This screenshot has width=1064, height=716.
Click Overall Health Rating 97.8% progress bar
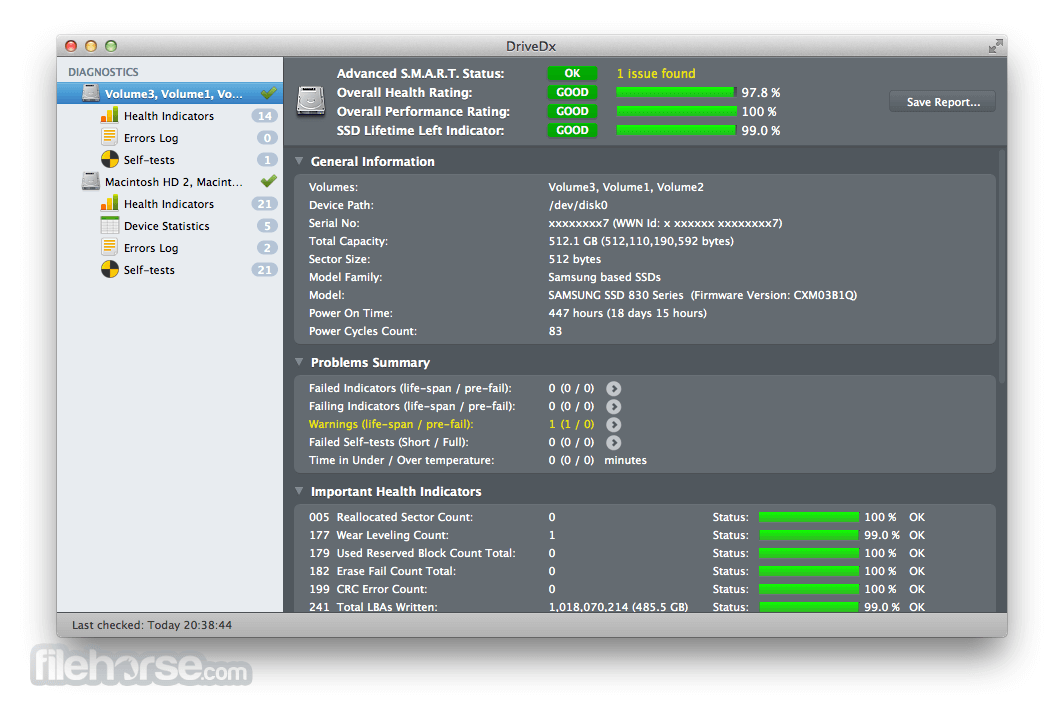(x=676, y=92)
